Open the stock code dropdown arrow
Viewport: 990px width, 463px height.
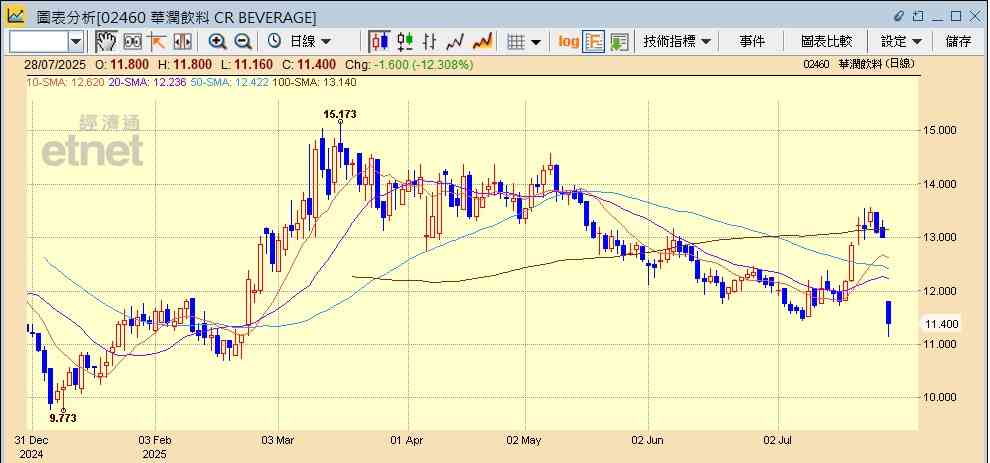pos(76,42)
